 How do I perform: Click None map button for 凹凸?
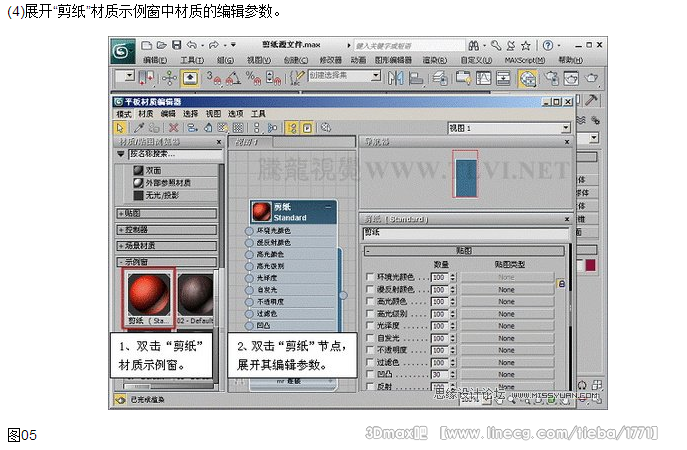pyautogui.click(x=507, y=375)
